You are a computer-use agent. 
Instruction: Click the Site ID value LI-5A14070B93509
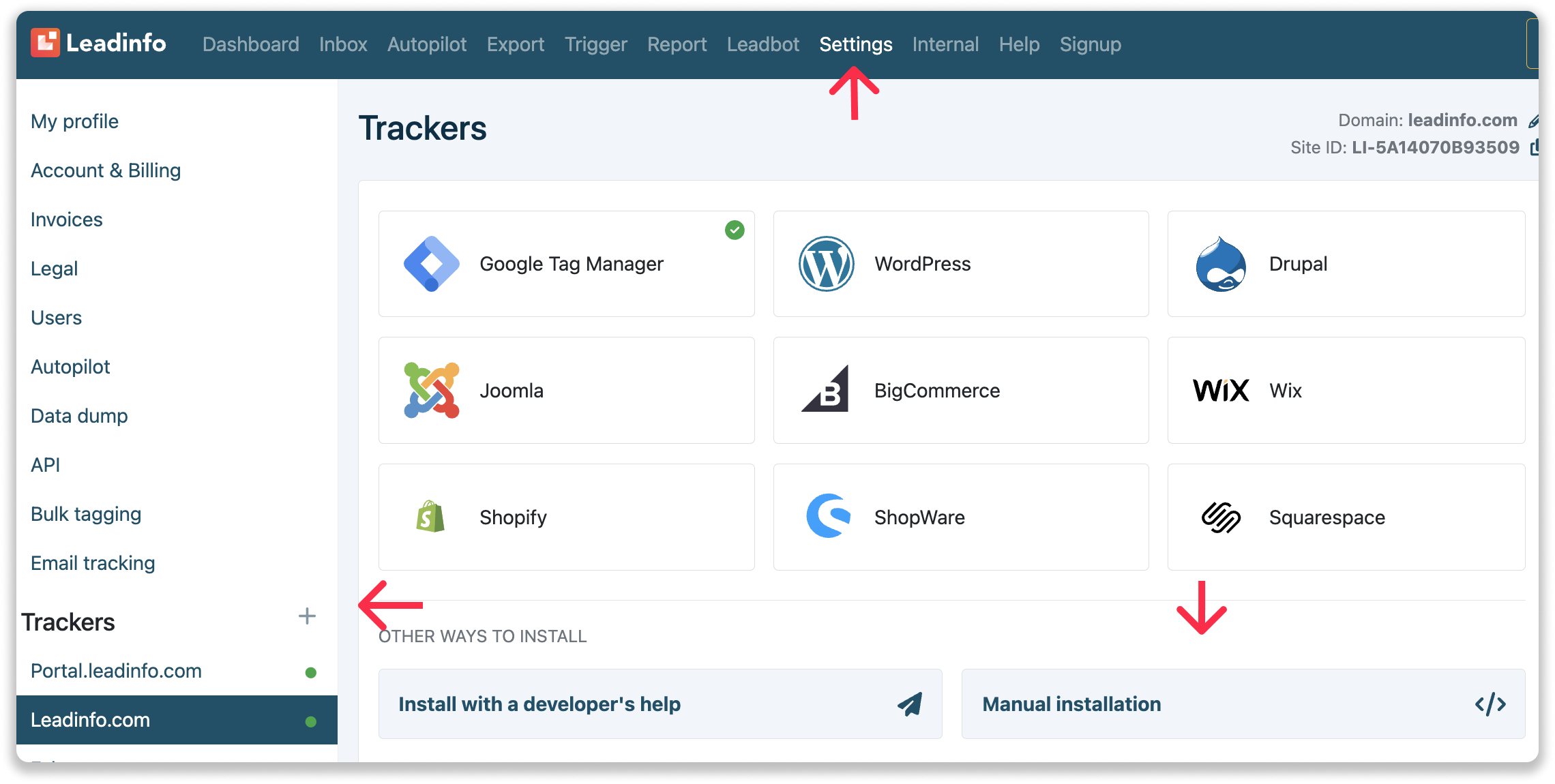[x=1436, y=147]
